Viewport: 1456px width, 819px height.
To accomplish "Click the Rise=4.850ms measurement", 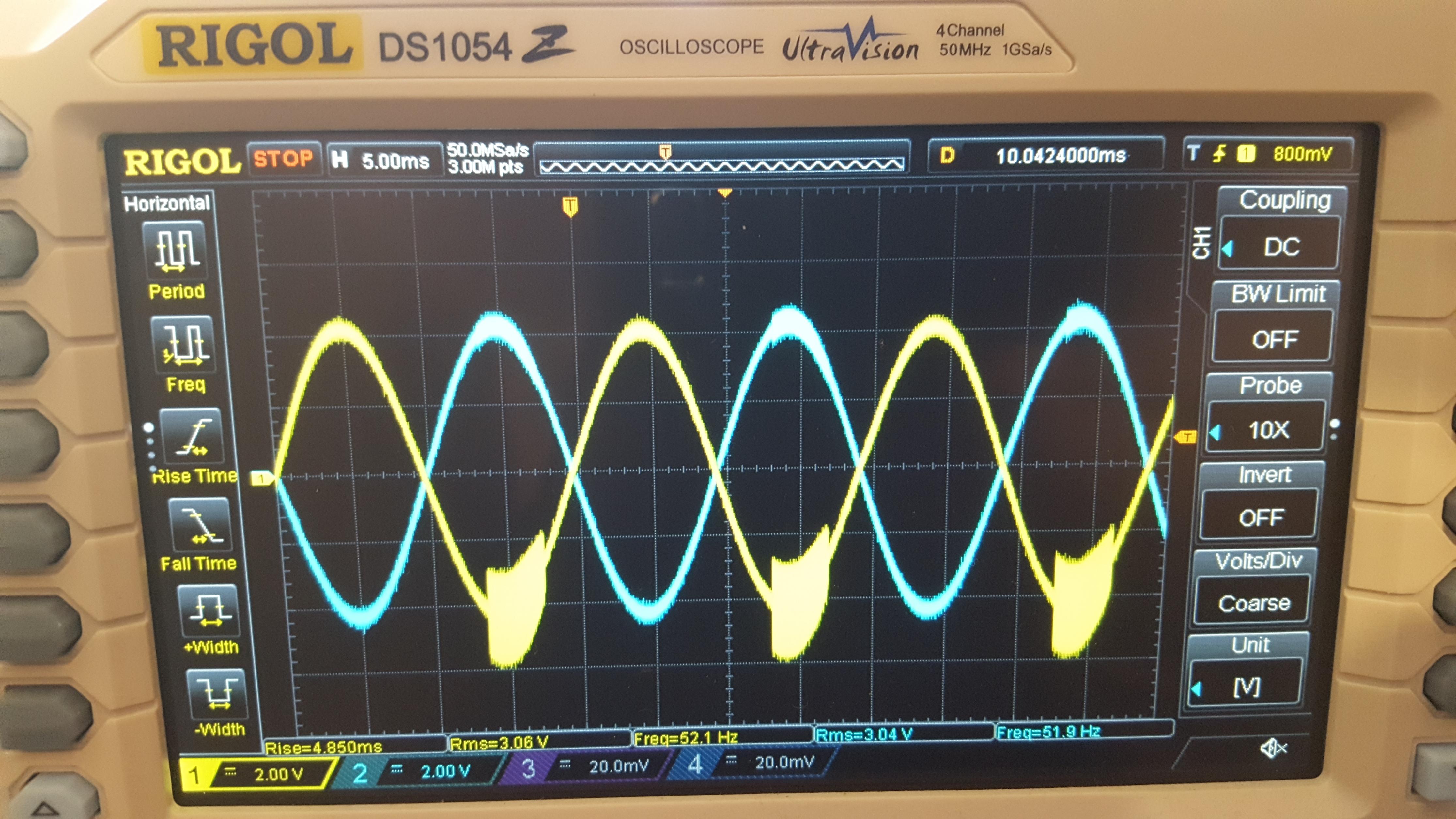I will point(324,747).
